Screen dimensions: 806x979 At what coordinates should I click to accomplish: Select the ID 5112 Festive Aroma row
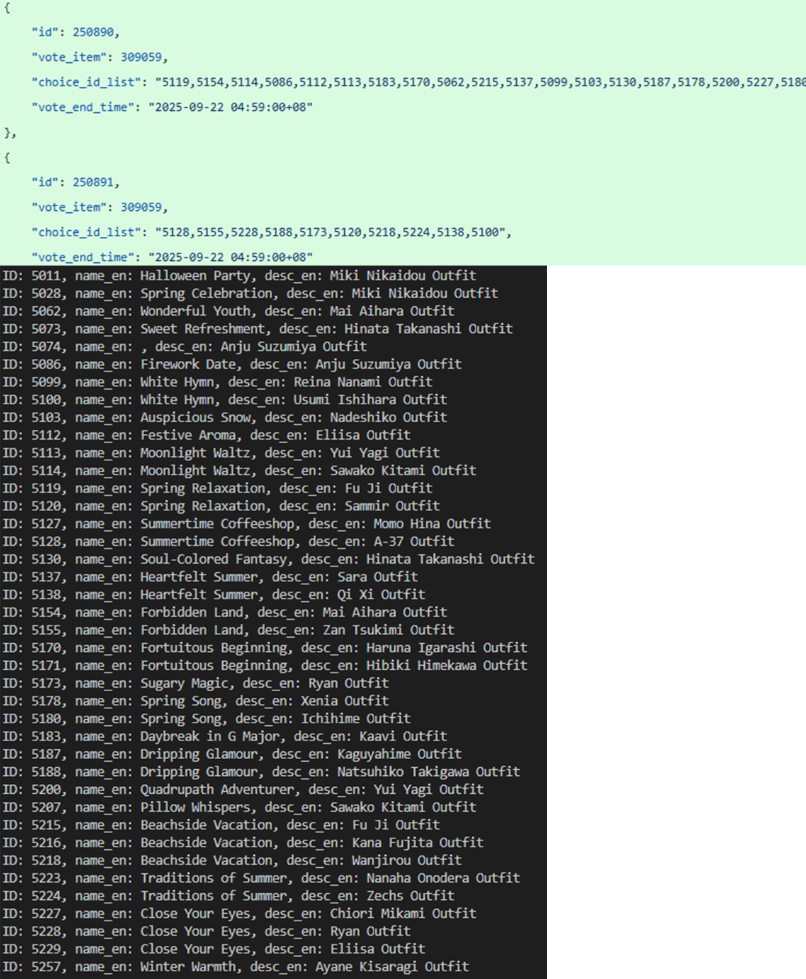pos(207,435)
